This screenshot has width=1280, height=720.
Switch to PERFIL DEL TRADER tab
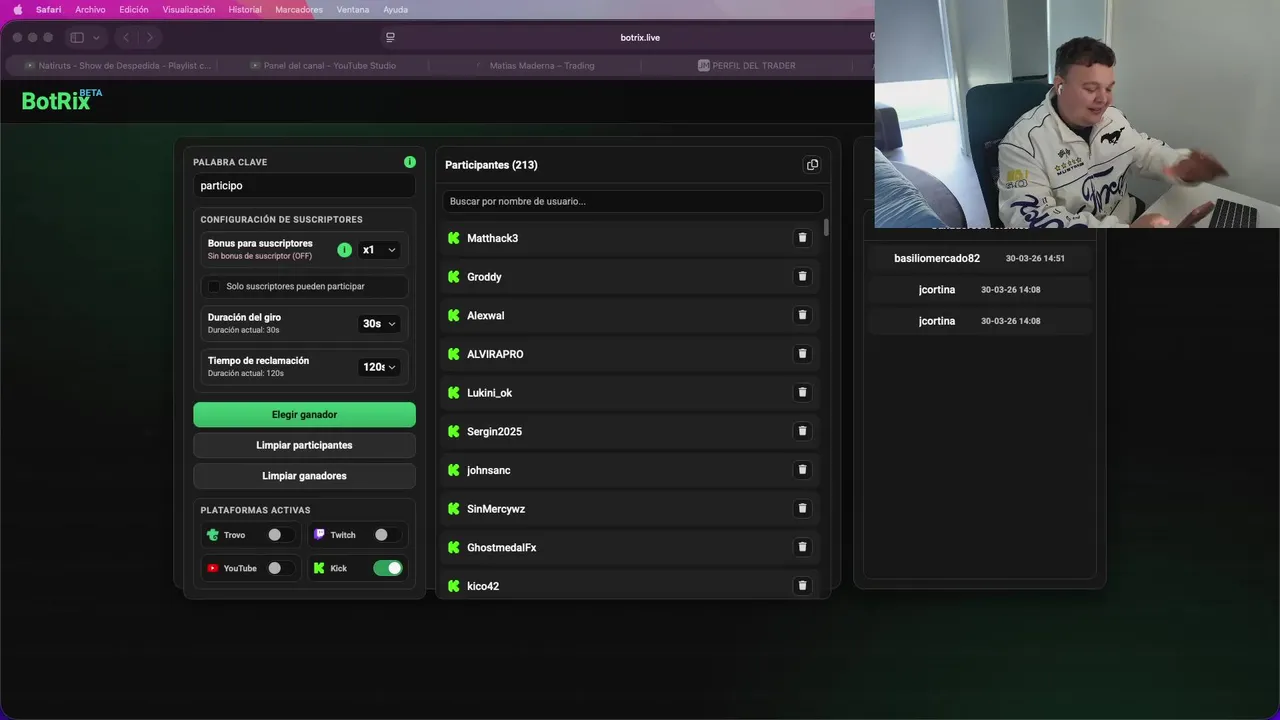tap(746, 65)
